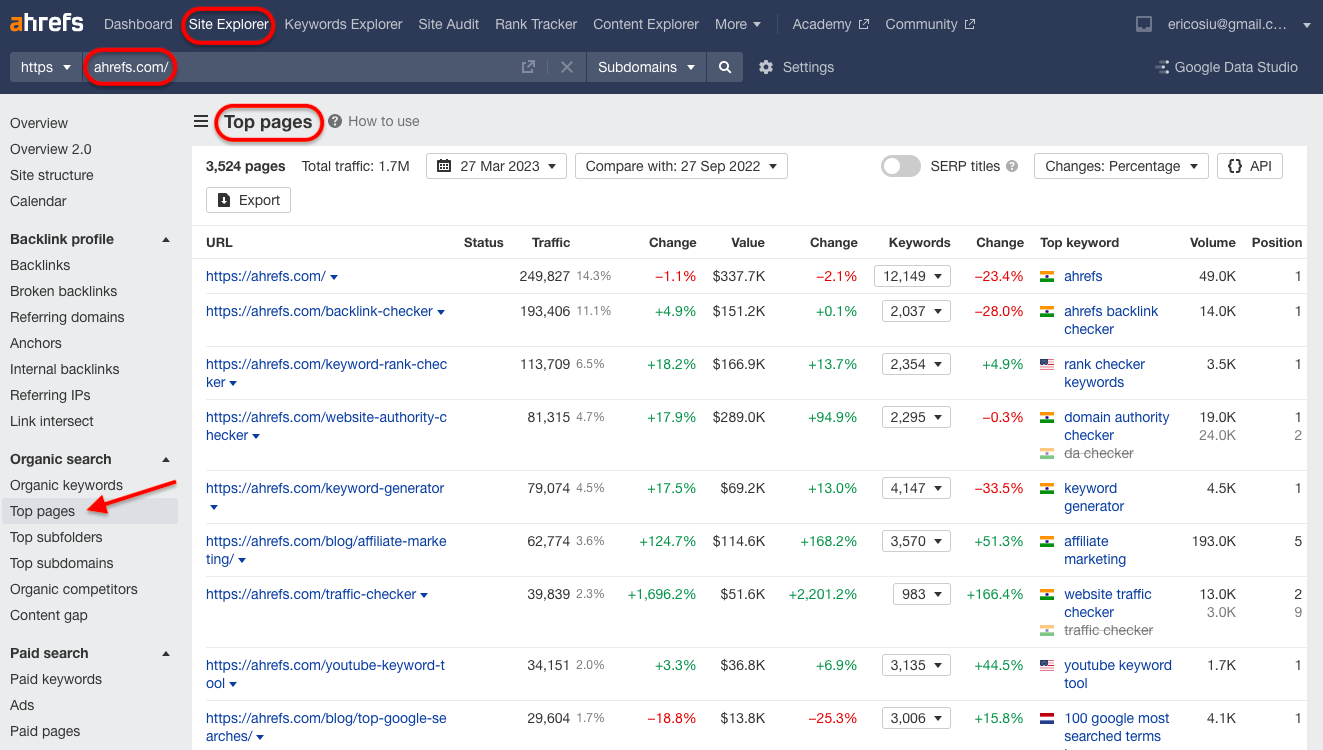The height and width of the screenshot is (750, 1323).
Task: Open the Compare with: 27 Sep 2022 dropdown
Action: click(x=681, y=166)
